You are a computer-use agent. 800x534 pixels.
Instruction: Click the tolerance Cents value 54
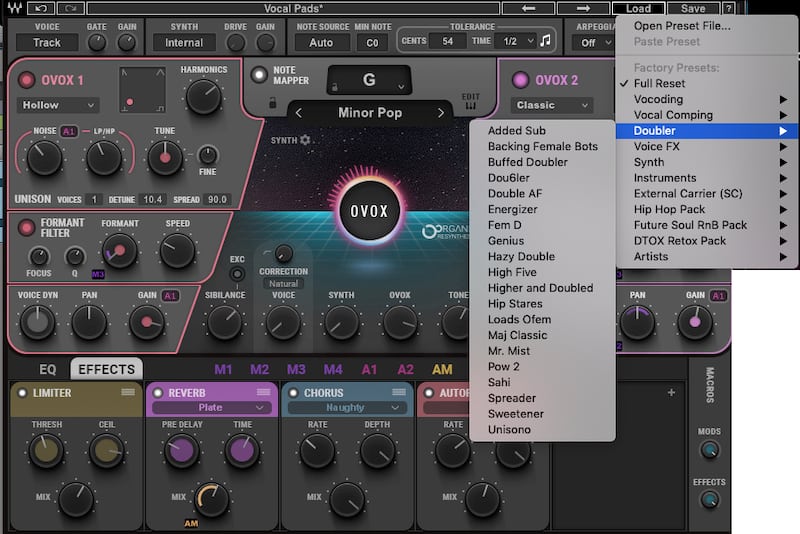coord(447,41)
